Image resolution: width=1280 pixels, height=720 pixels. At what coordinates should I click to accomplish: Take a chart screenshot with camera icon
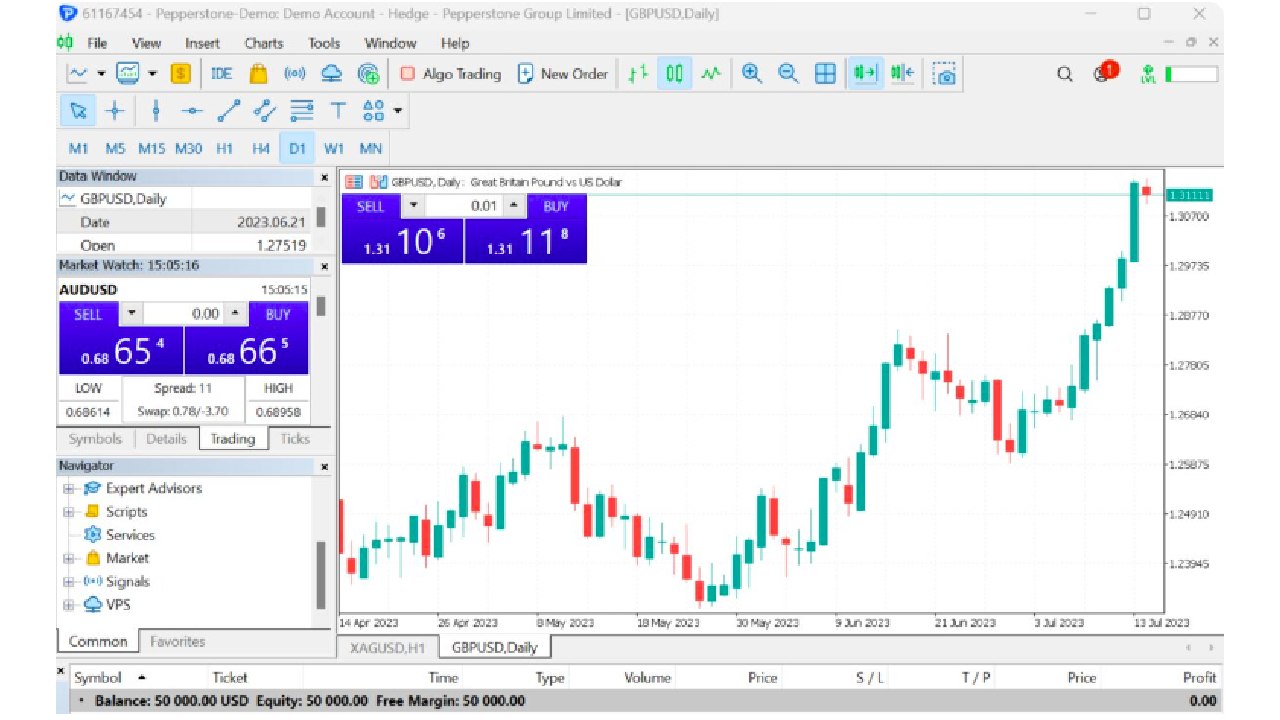coord(945,74)
